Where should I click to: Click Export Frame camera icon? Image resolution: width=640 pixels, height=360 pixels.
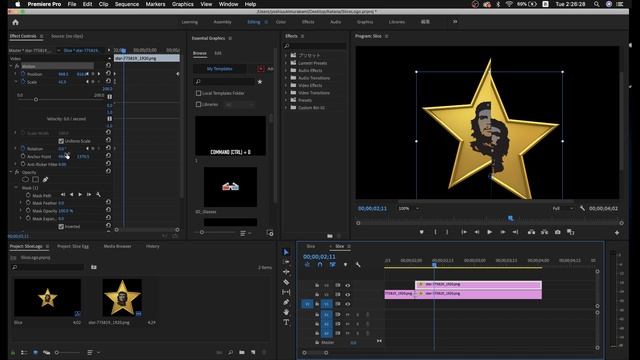[558, 232]
